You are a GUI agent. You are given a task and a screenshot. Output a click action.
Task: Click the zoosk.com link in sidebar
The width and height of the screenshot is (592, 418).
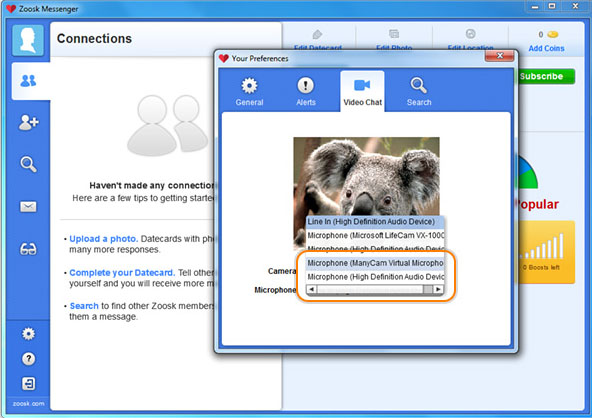click(28, 404)
